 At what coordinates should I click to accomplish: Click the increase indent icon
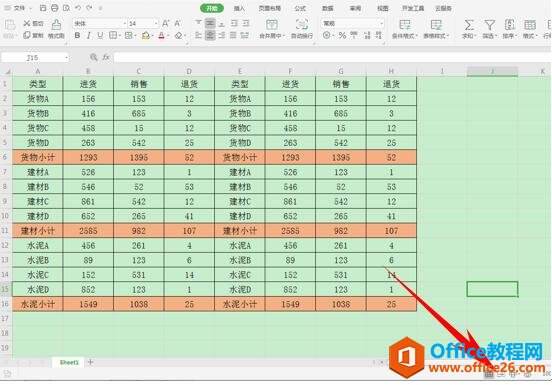tap(246, 23)
